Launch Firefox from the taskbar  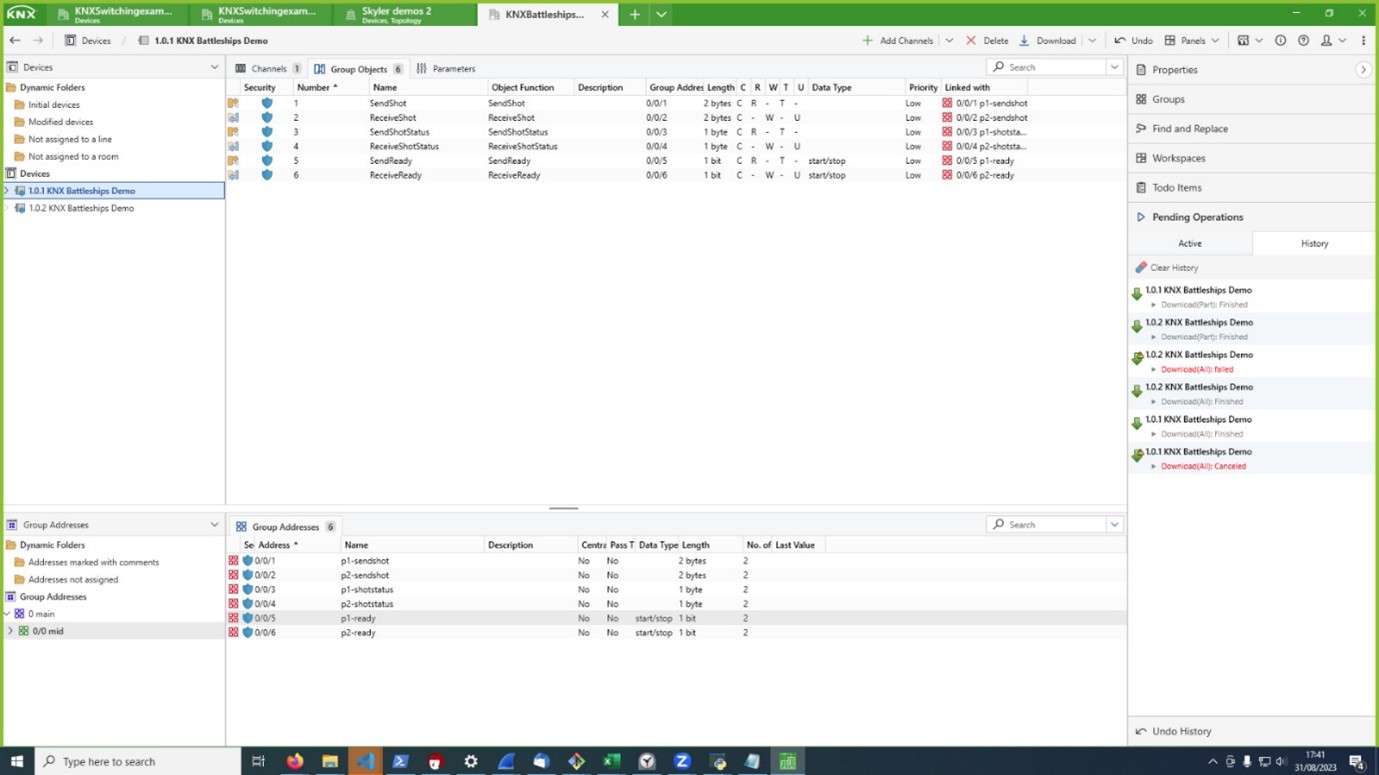click(294, 762)
